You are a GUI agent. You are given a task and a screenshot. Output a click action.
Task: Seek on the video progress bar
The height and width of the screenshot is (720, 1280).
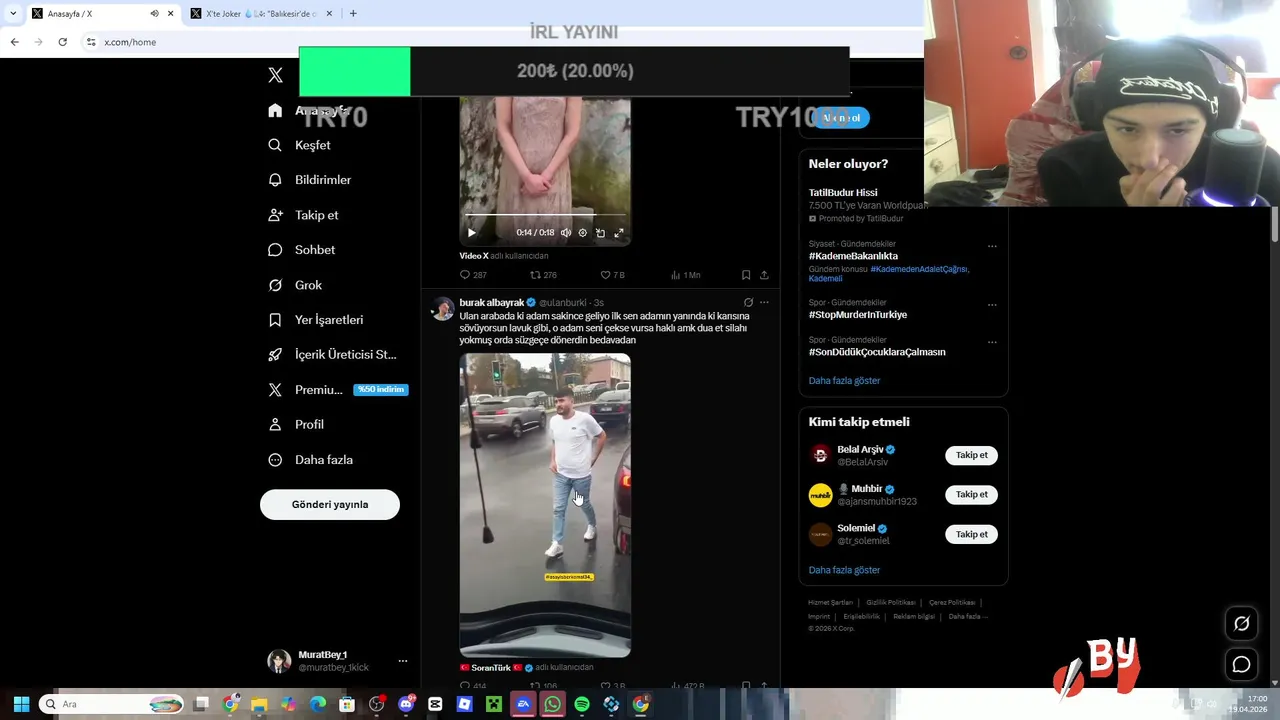545,215
